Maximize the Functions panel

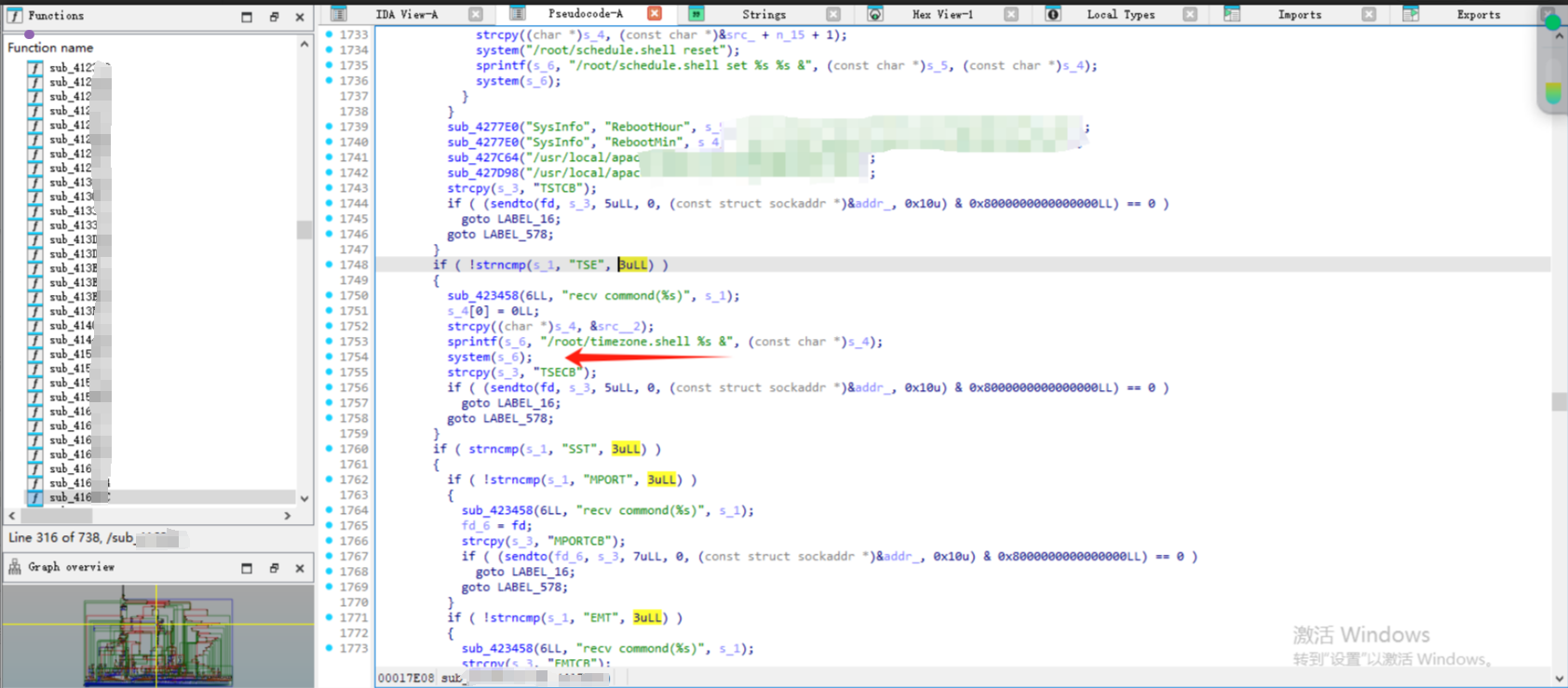[247, 17]
